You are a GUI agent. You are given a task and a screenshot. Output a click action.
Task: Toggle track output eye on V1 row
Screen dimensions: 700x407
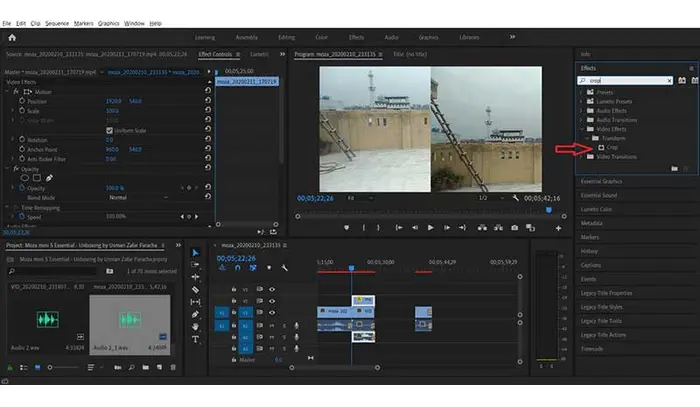272,312
